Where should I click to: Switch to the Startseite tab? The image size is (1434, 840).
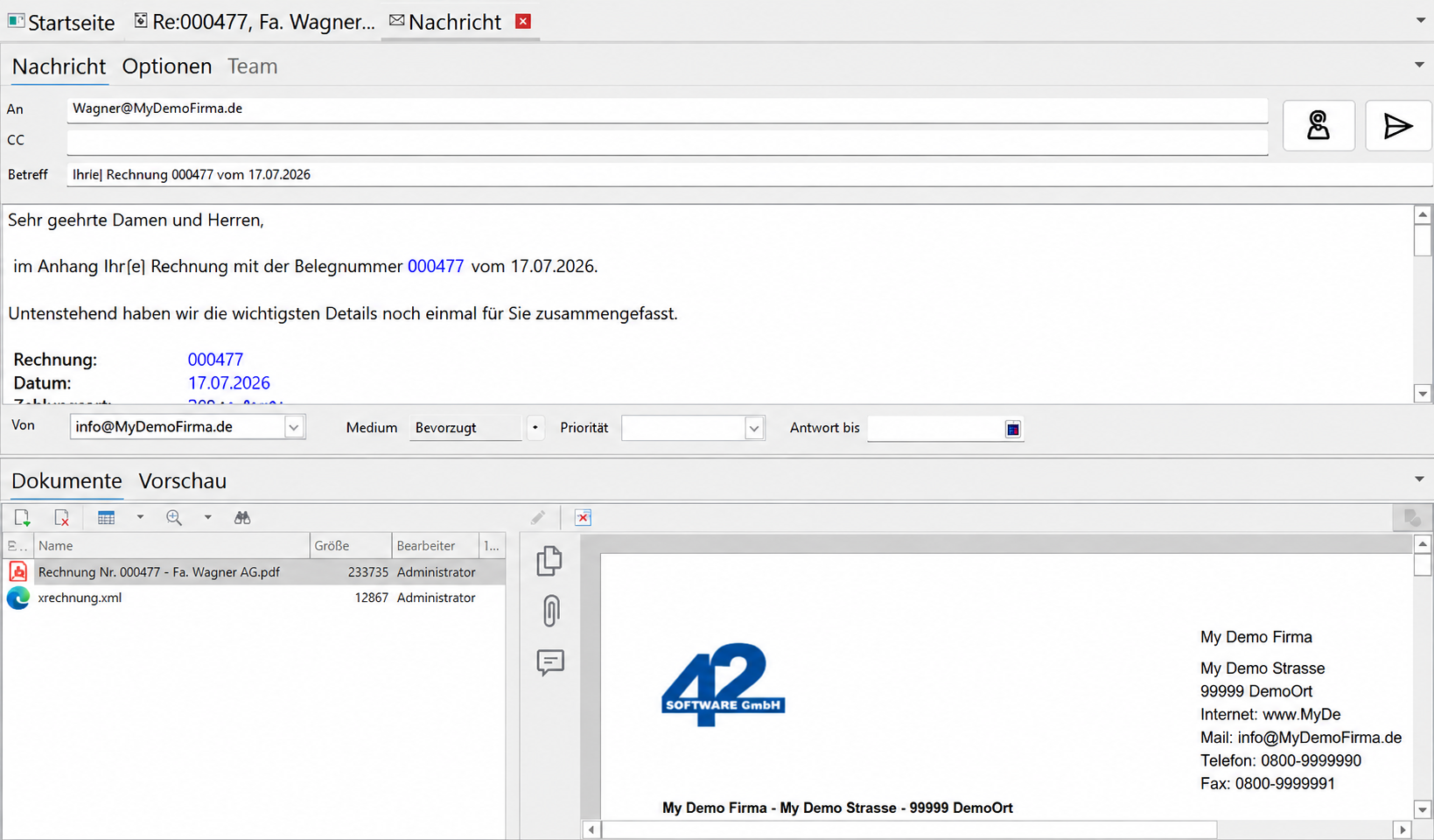(x=61, y=22)
